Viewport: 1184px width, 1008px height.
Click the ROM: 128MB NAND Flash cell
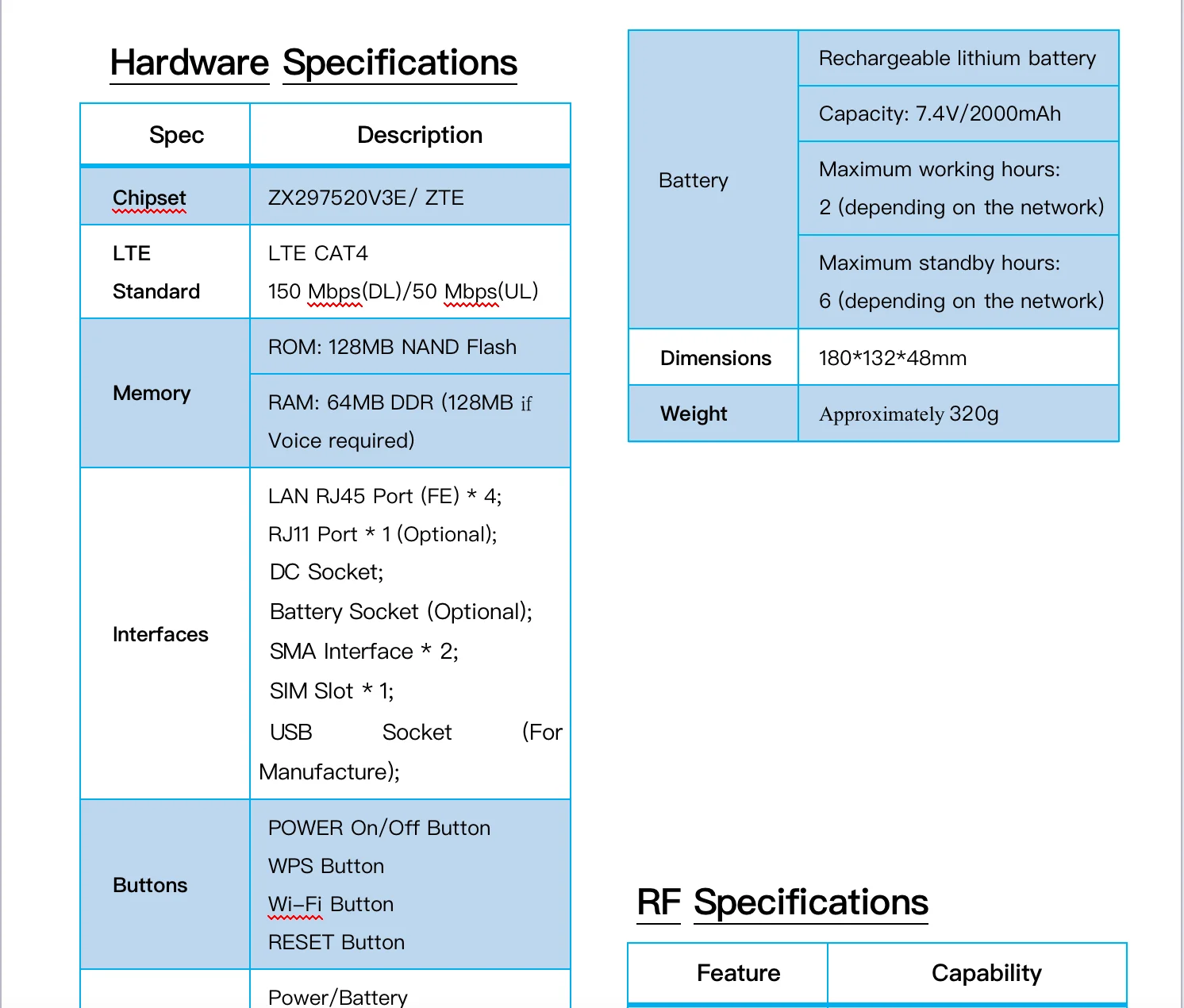point(391,347)
